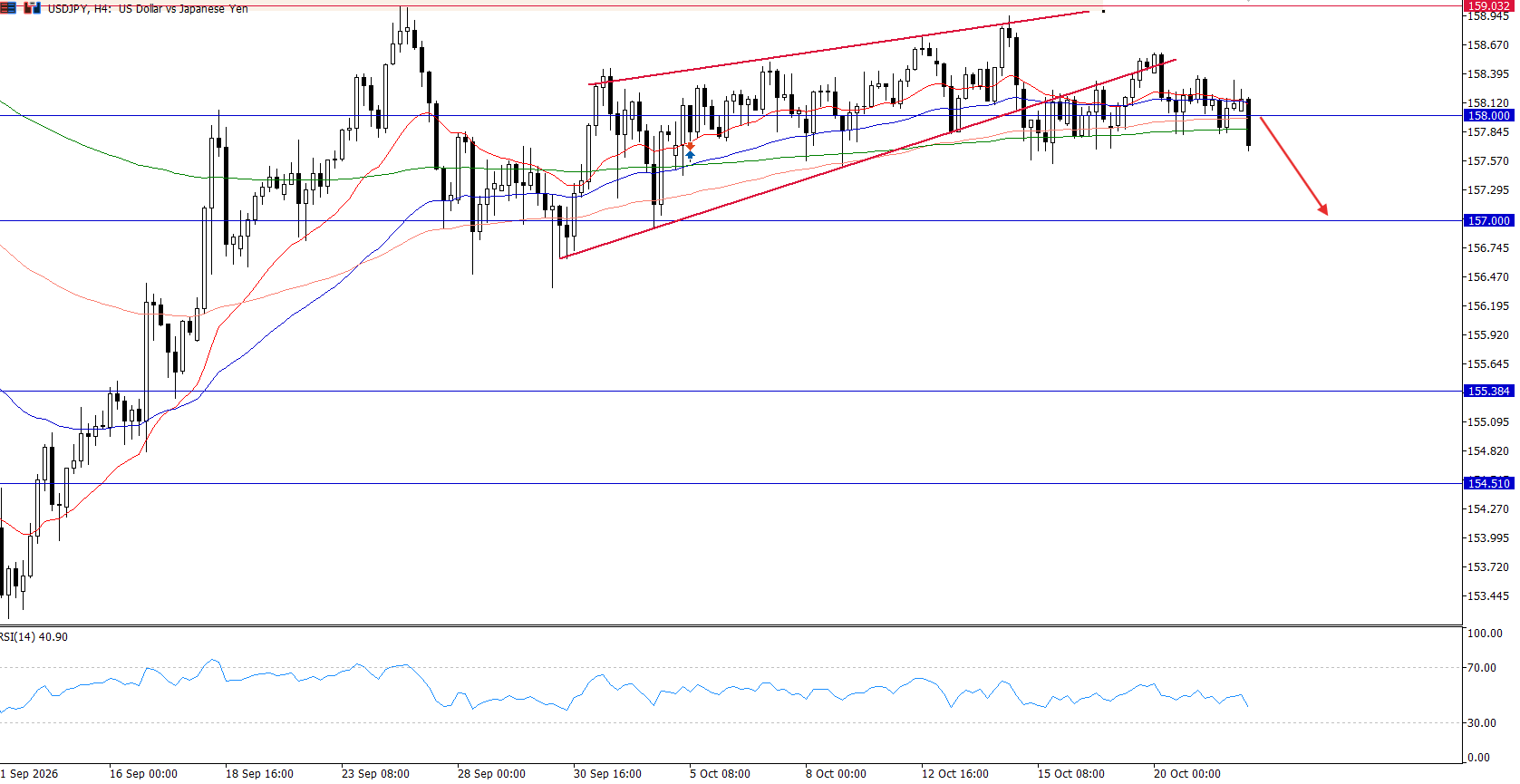
Task: Click the 30.00 RSI scale value
Action: click(x=1481, y=722)
